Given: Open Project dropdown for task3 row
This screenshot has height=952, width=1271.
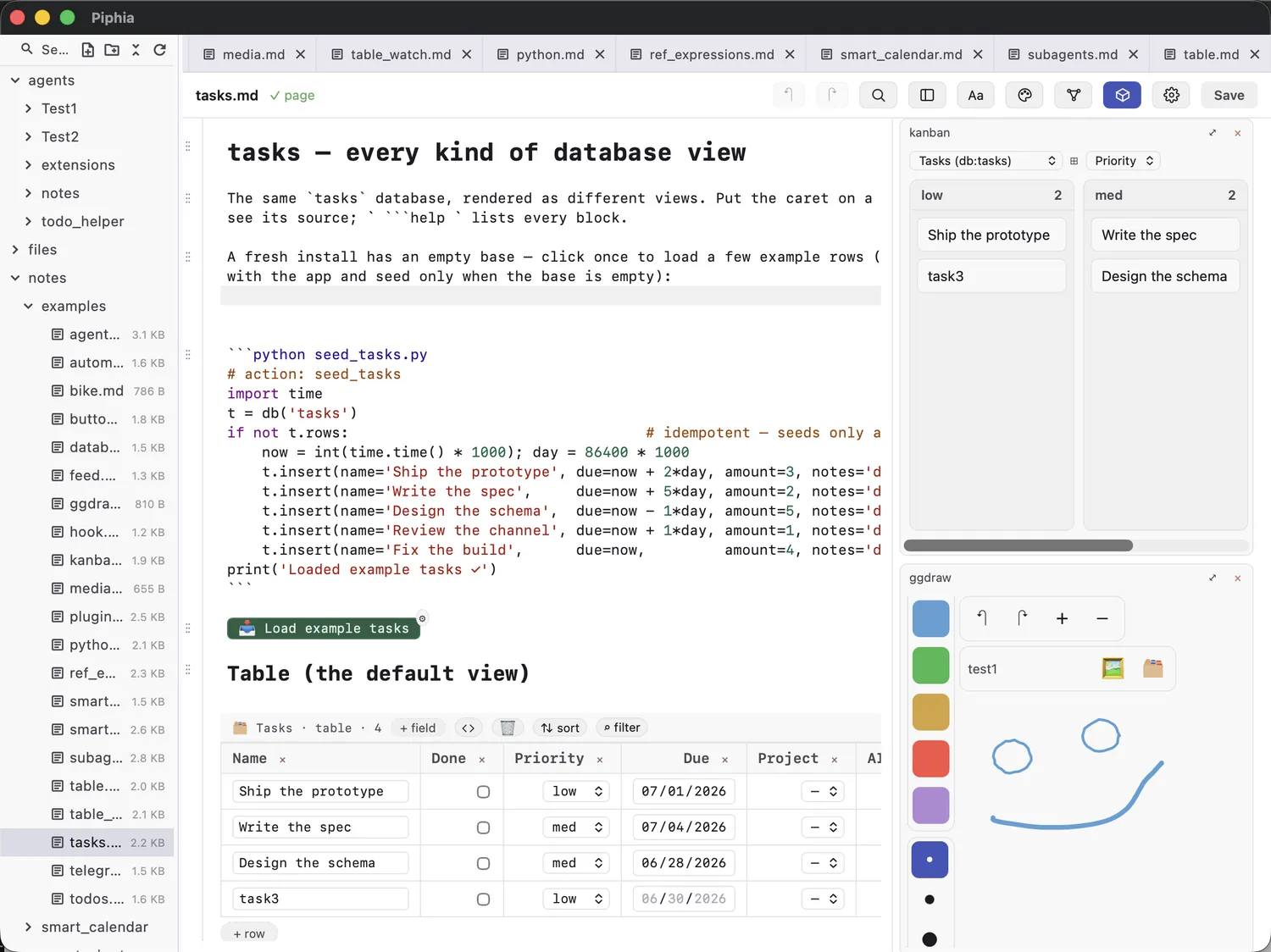Looking at the screenshot, I should 823,899.
